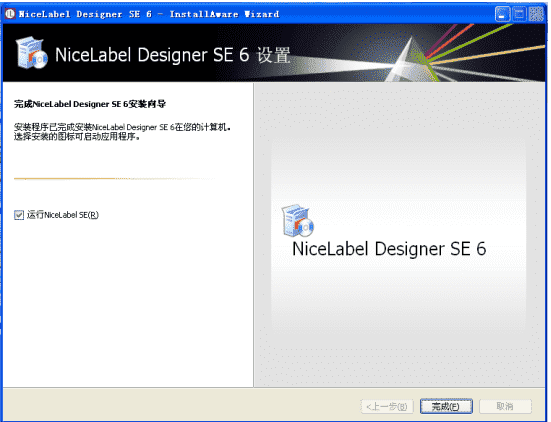Click the heading 完成NiceLabel Designer SE 6安装向导
The height and width of the screenshot is (422, 551).
point(90,104)
